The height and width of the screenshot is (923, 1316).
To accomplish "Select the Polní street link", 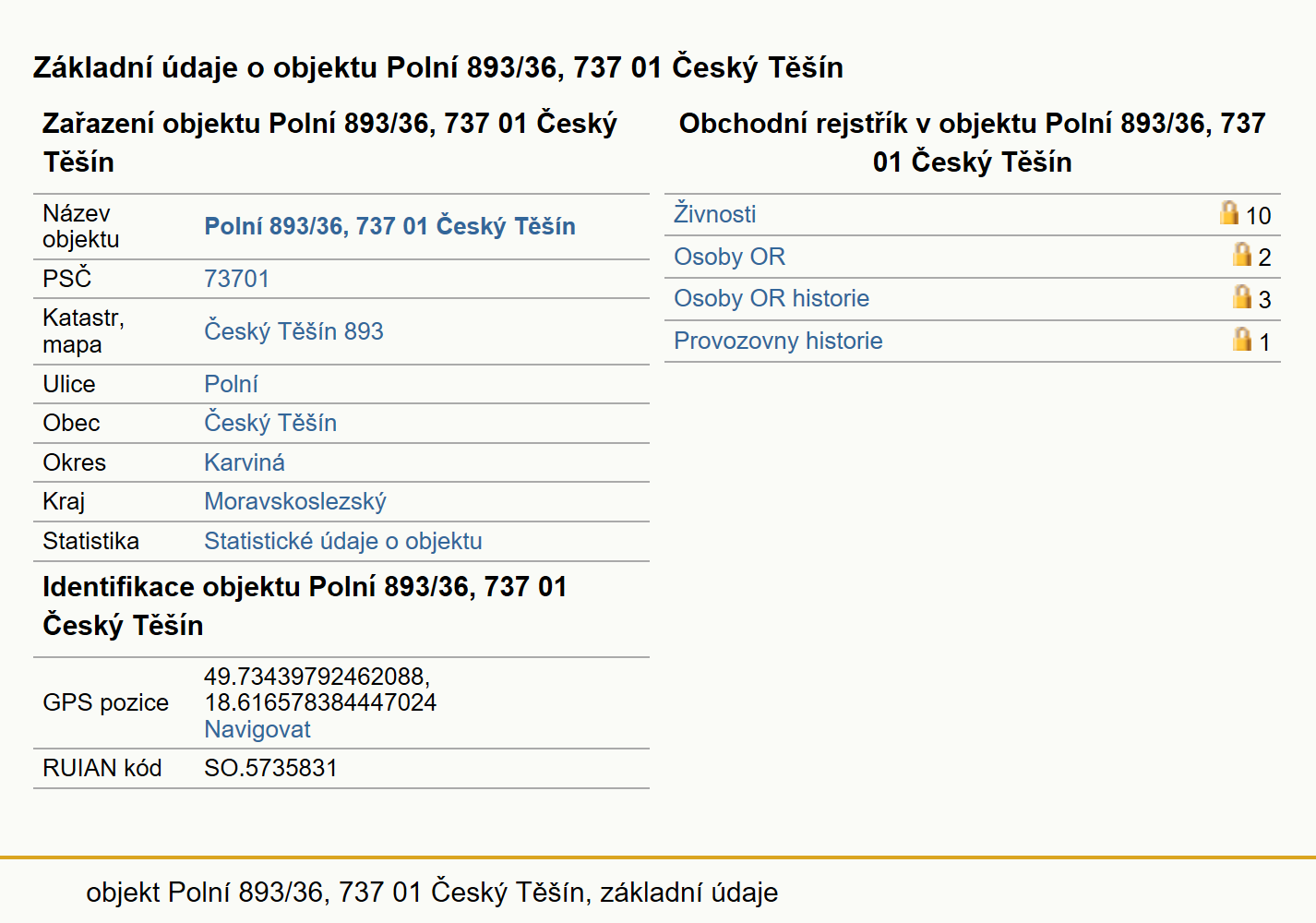I will pyautogui.click(x=231, y=384).
